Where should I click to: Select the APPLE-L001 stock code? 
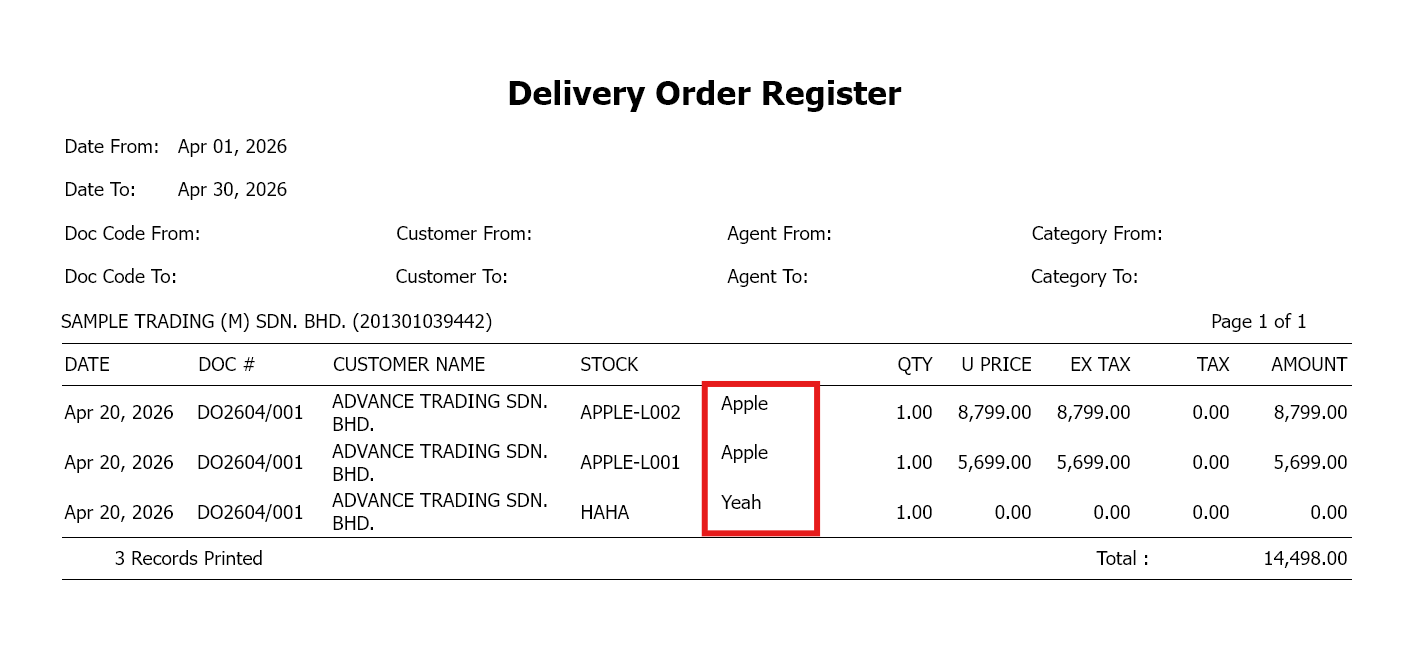[630, 463]
